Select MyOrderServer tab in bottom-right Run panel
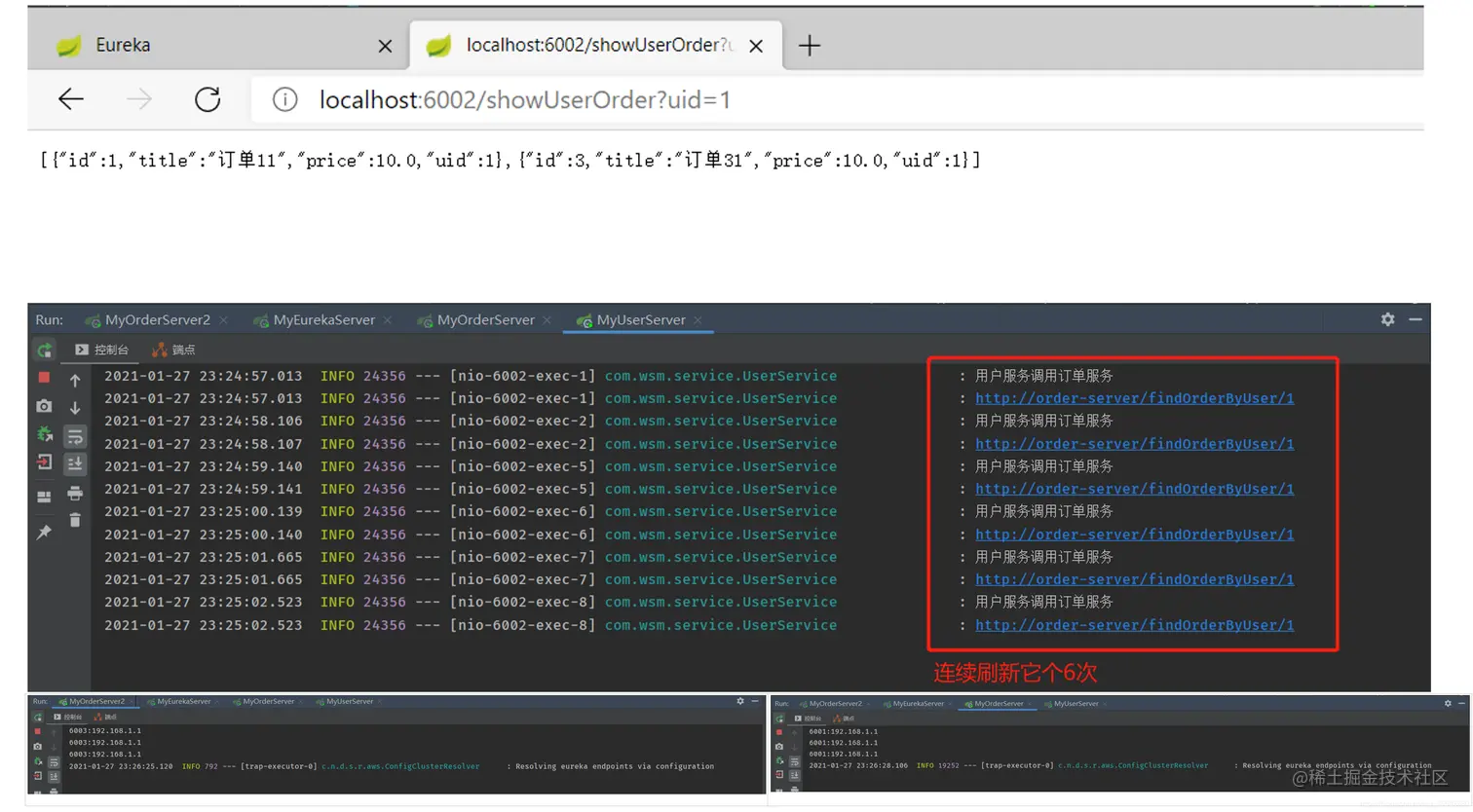This screenshot has height=812, width=1473. point(999,703)
